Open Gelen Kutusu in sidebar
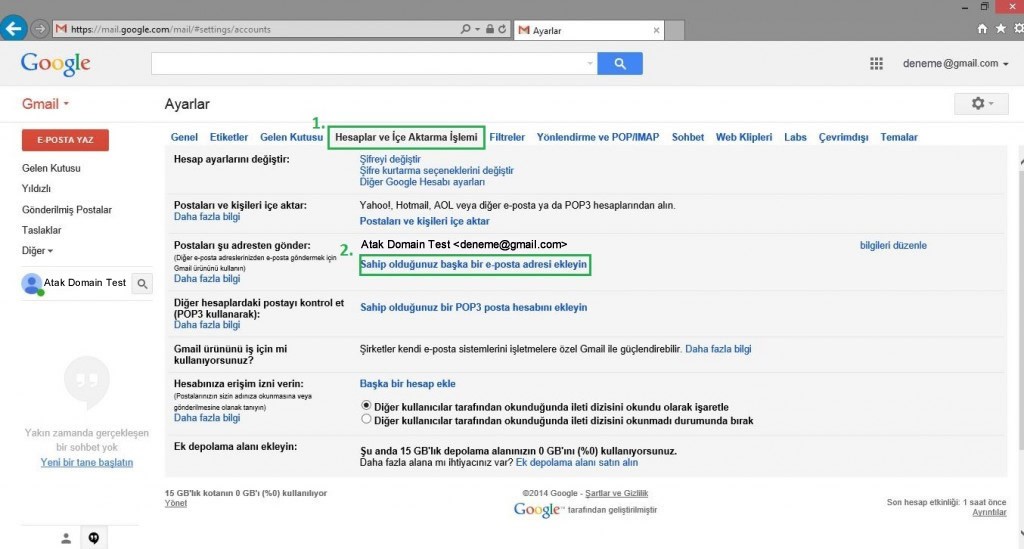 point(51,168)
